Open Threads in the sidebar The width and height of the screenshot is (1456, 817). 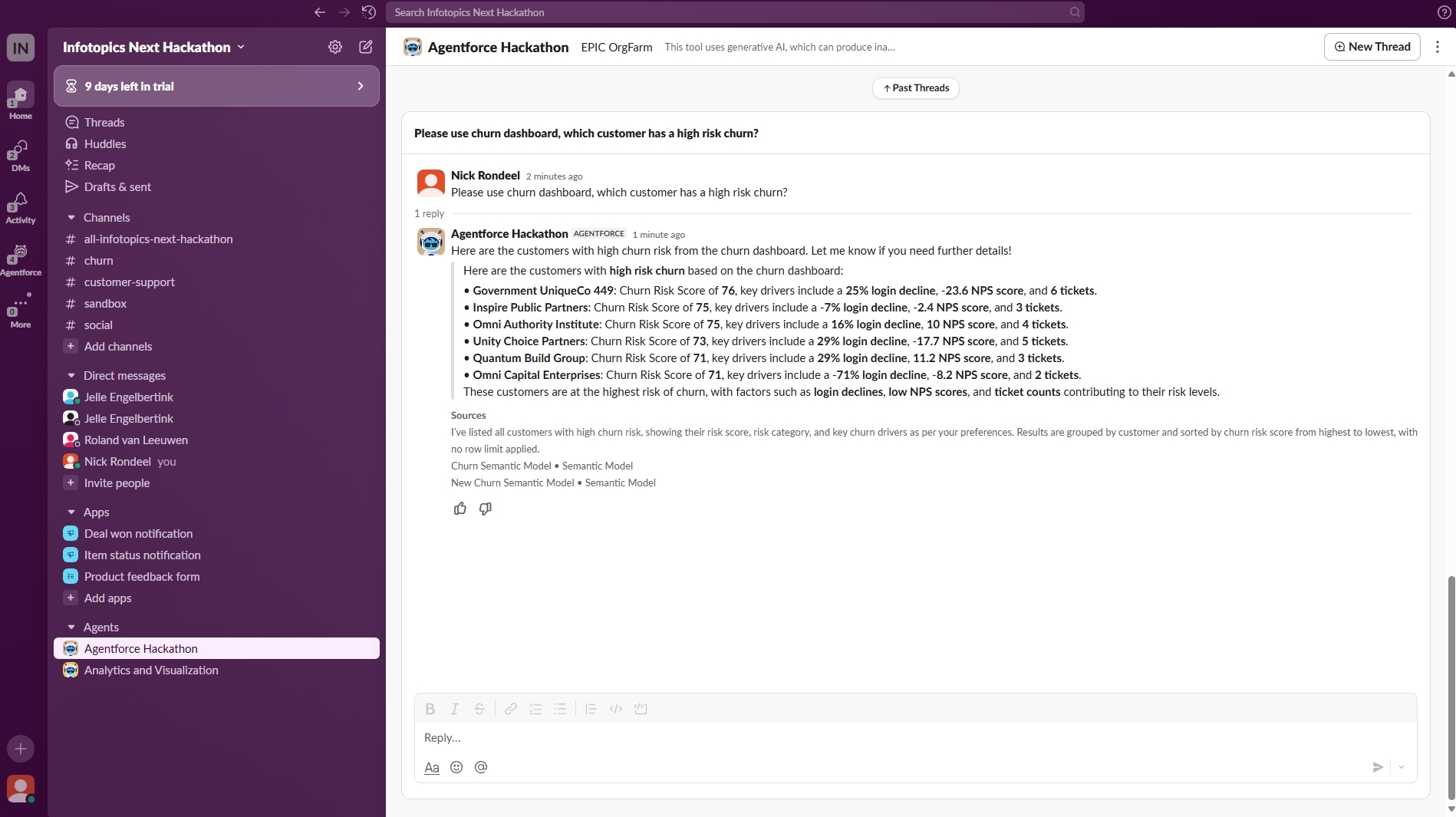click(216, 123)
